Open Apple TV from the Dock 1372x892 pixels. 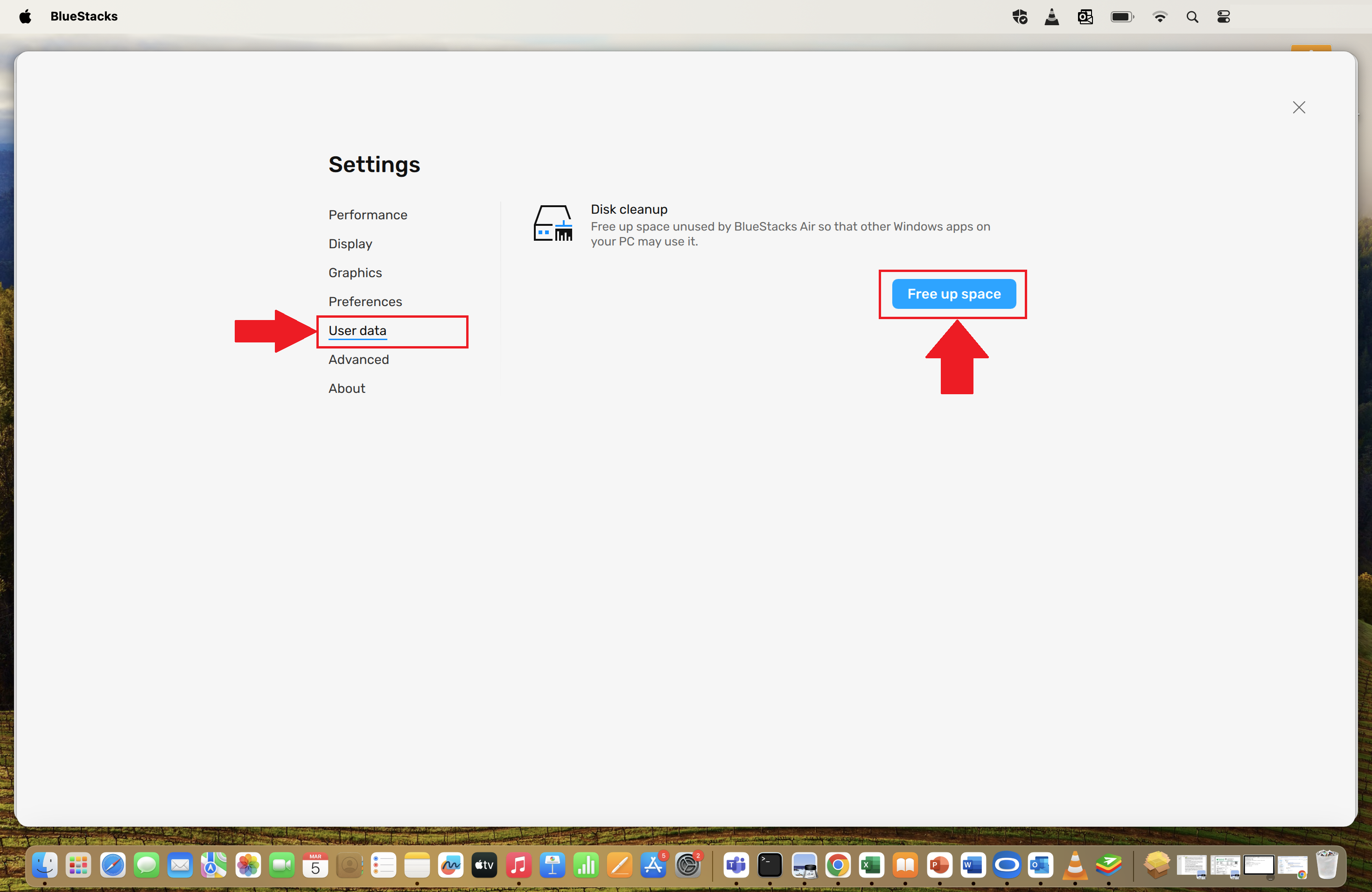pyautogui.click(x=485, y=865)
